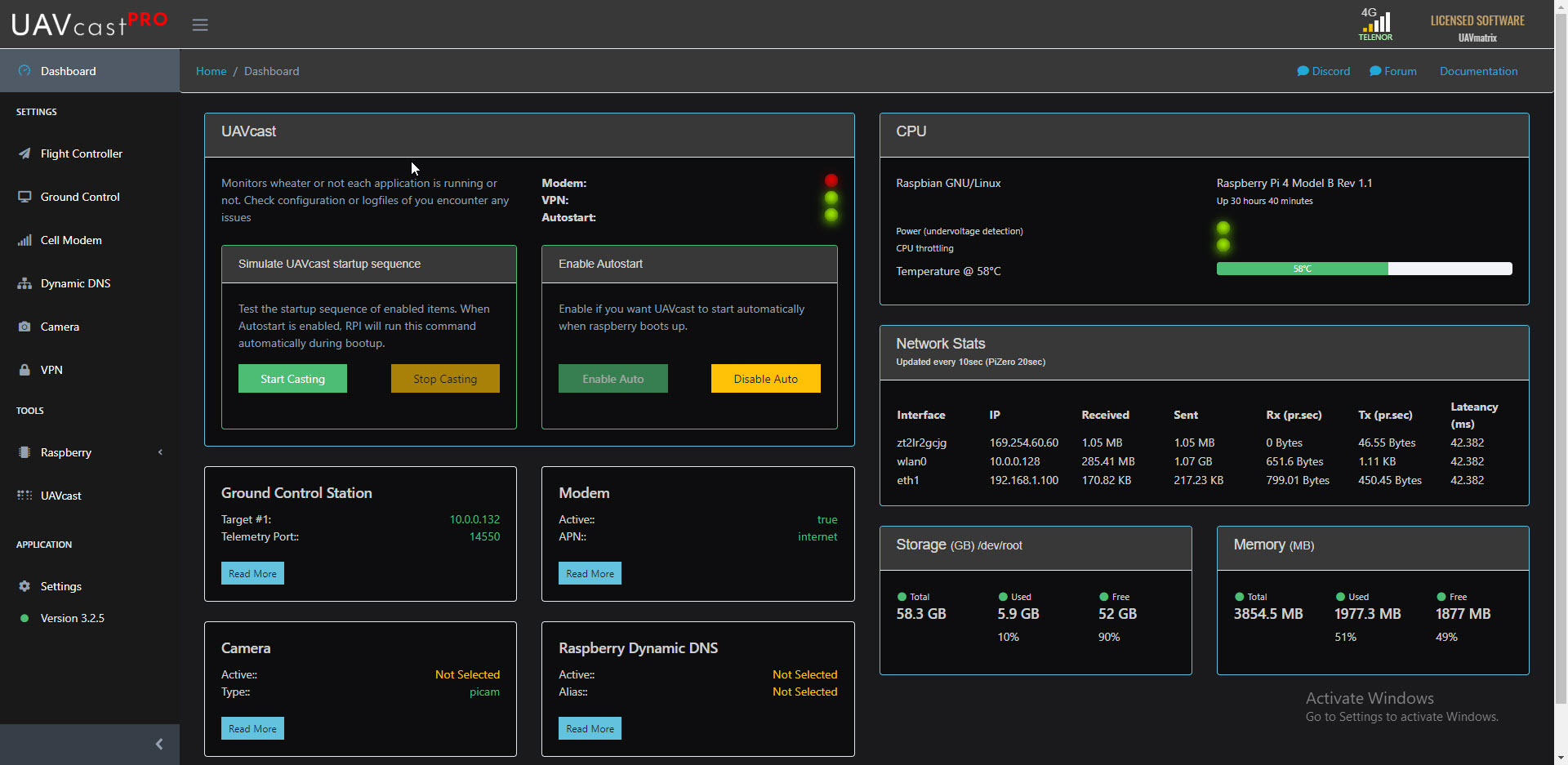Open application Settings menu item
The height and width of the screenshot is (765, 1568).
pyautogui.click(x=90, y=586)
